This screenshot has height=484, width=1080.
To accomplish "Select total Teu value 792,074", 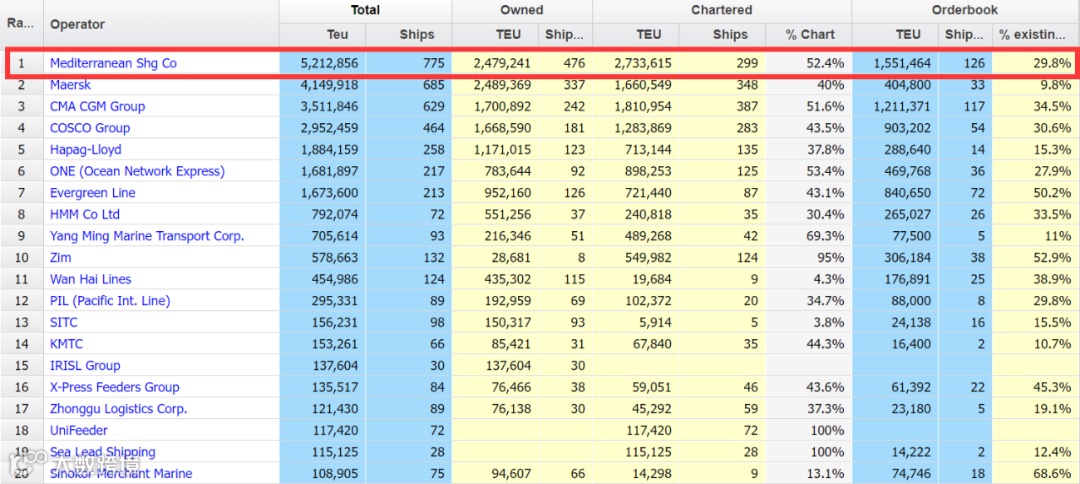I will click(x=334, y=214).
